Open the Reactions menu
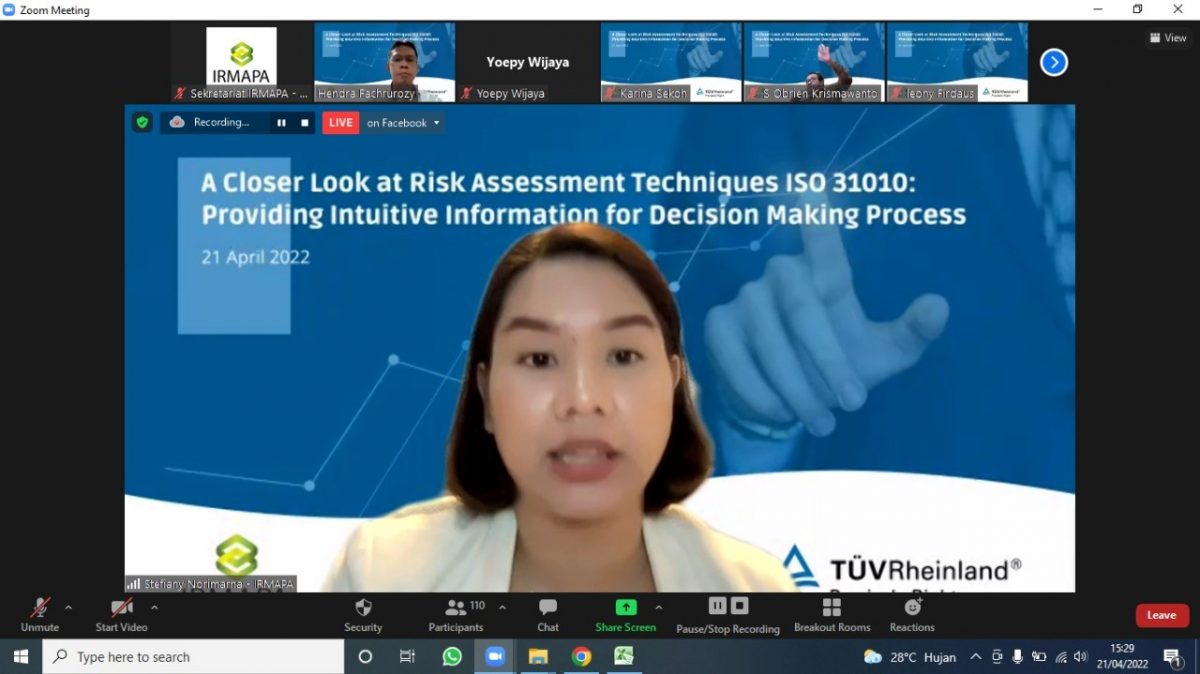The height and width of the screenshot is (674, 1200). (x=912, y=608)
